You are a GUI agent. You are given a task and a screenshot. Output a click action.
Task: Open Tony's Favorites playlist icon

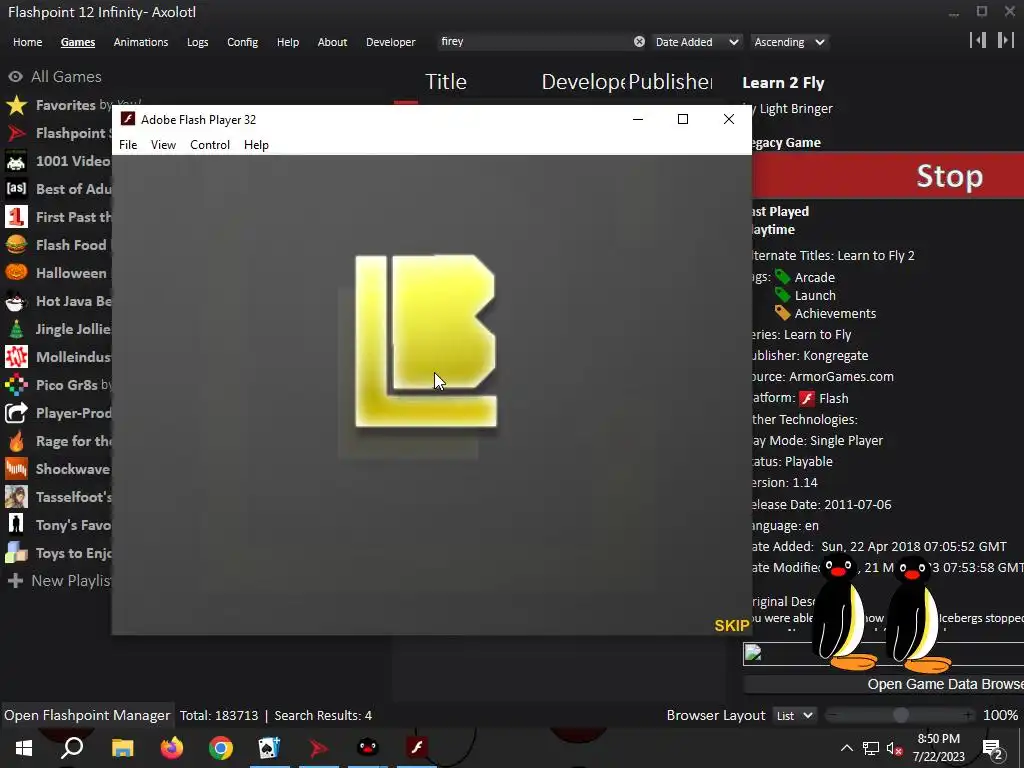pyautogui.click(x=16, y=525)
